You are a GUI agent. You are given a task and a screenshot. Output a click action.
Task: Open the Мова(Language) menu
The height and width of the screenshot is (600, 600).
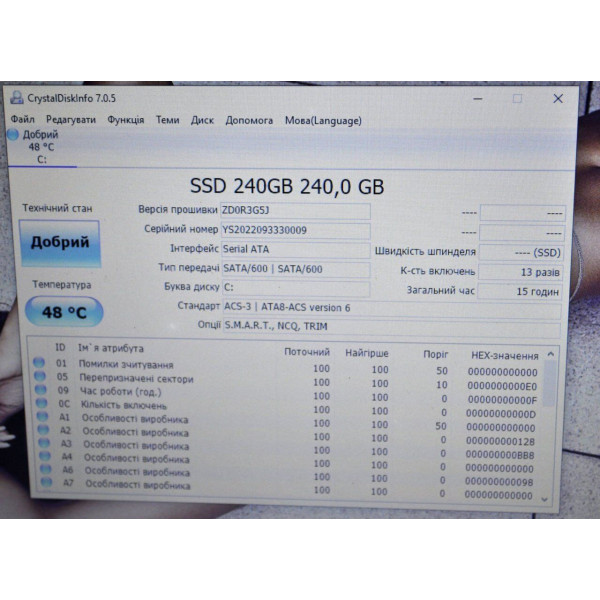pos(323,121)
